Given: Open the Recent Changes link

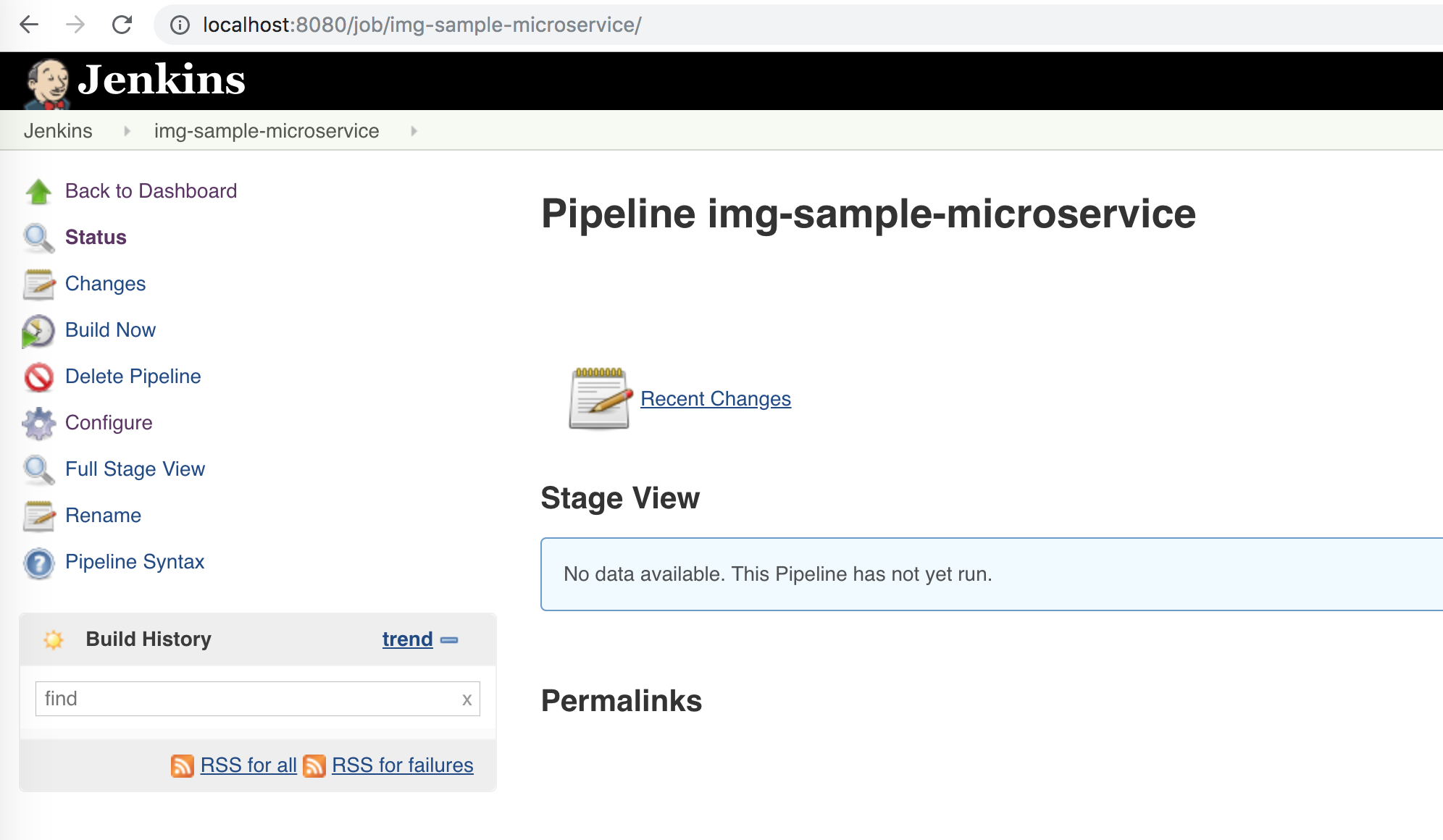Looking at the screenshot, I should [x=716, y=399].
